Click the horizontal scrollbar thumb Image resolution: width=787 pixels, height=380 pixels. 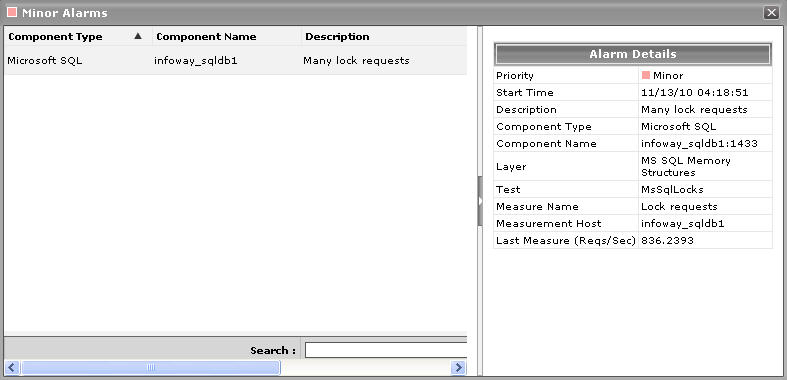pyautogui.click(x=151, y=367)
